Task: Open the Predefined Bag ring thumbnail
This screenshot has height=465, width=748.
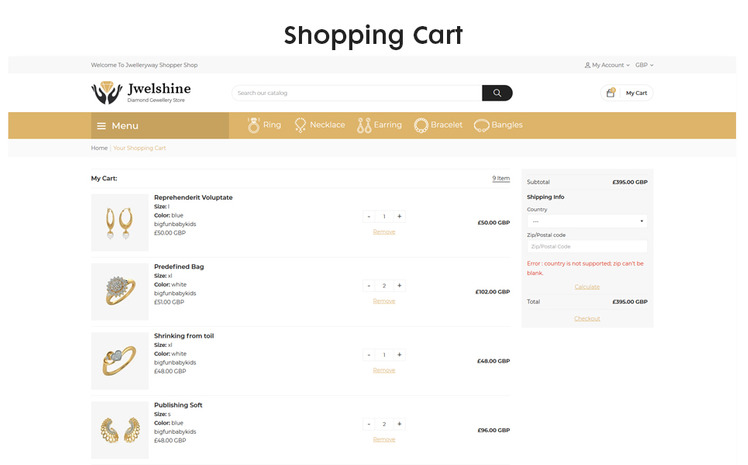Action: 120,292
